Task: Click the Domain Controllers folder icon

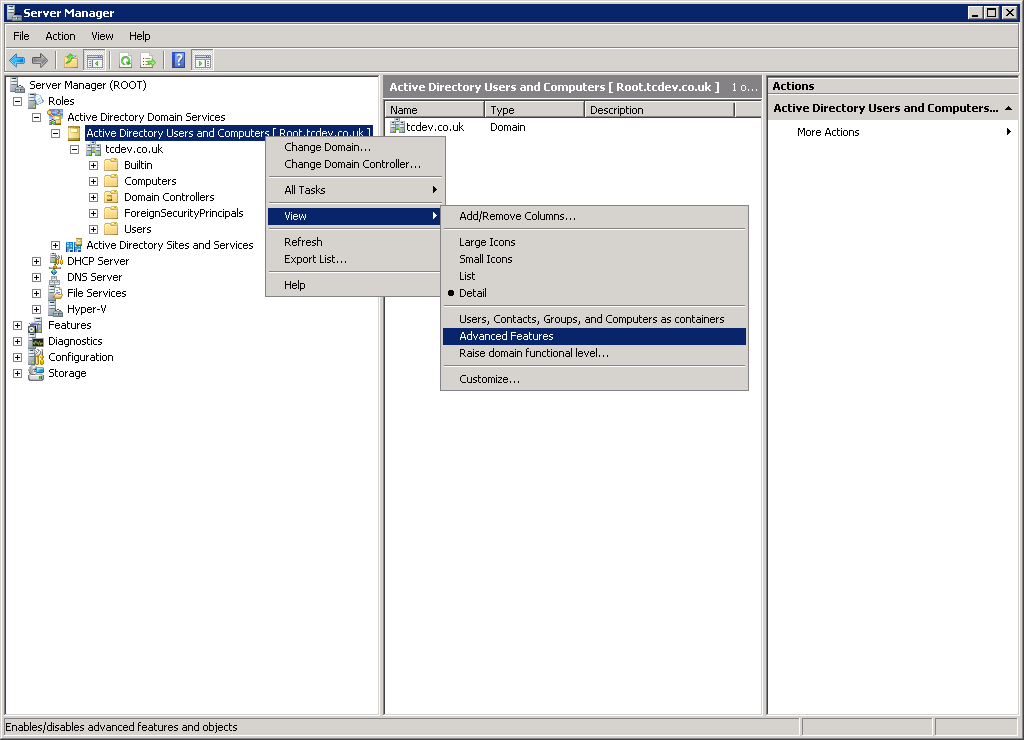Action: click(112, 197)
